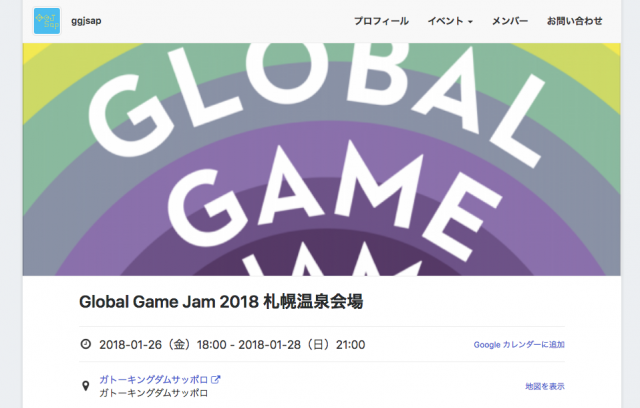
Task: Click the caret arrow beside イベント
Action: pos(470,22)
